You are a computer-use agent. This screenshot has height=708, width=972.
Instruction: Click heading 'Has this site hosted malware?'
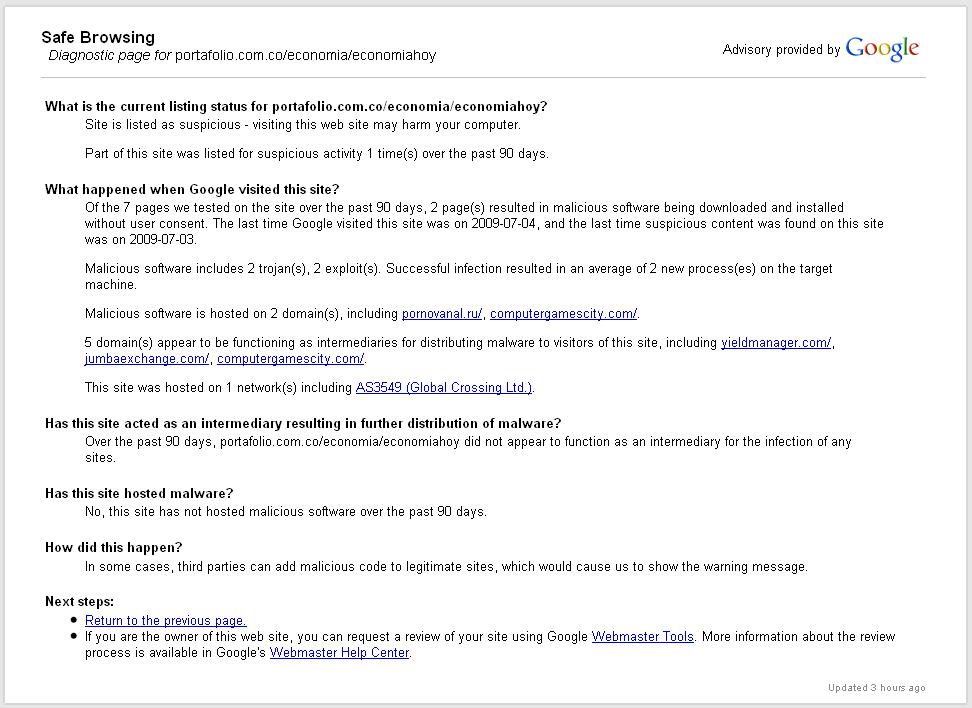click(139, 493)
